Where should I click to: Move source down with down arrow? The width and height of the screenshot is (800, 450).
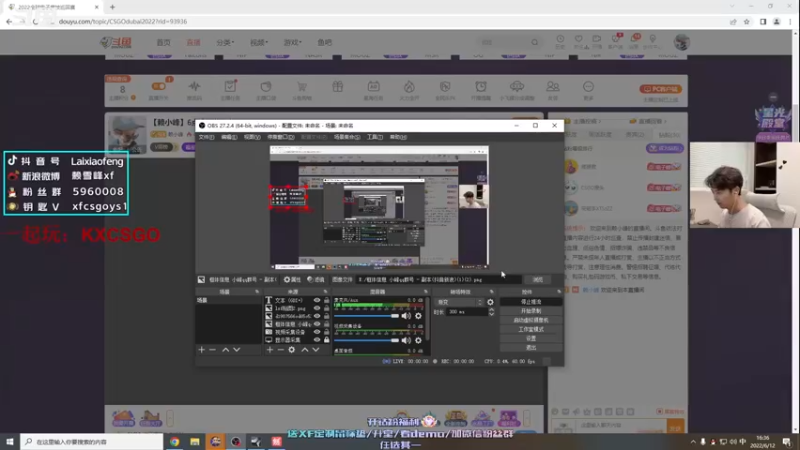click(316, 350)
